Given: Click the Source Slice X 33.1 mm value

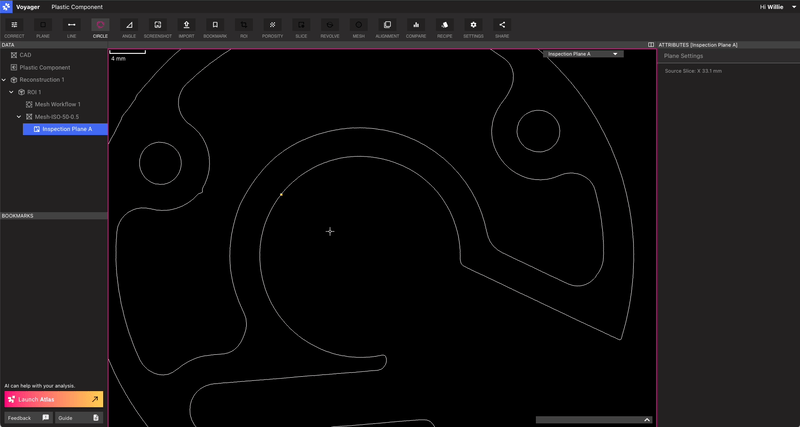Looking at the screenshot, I should (x=693, y=71).
